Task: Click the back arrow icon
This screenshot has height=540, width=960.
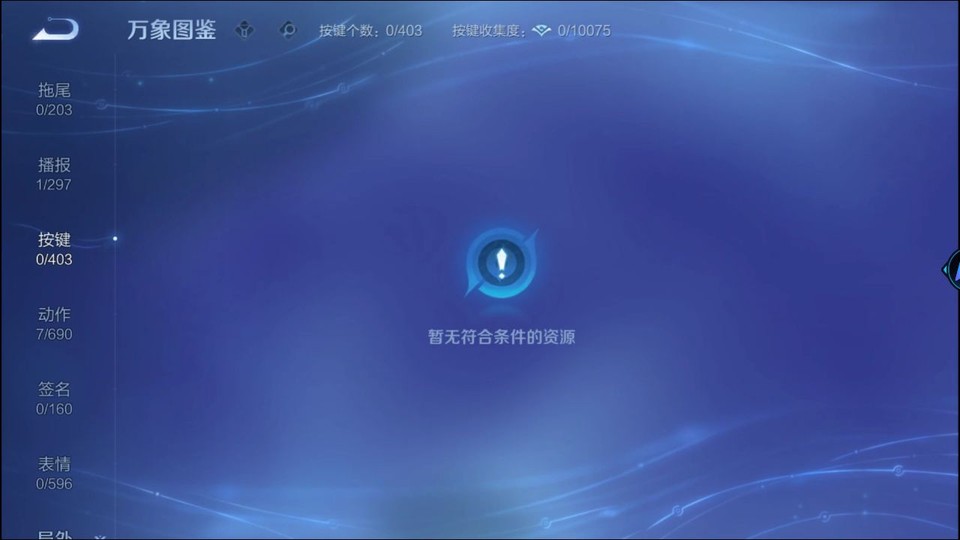Action: [x=56, y=29]
